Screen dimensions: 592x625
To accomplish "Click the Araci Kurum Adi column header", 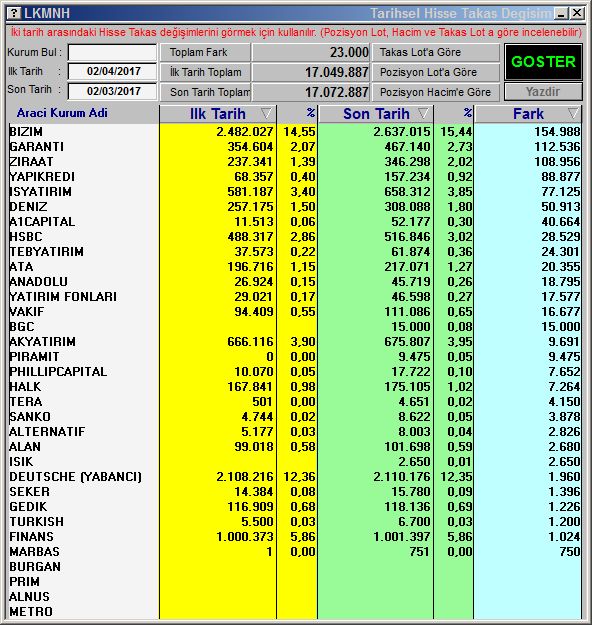I will (62, 113).
